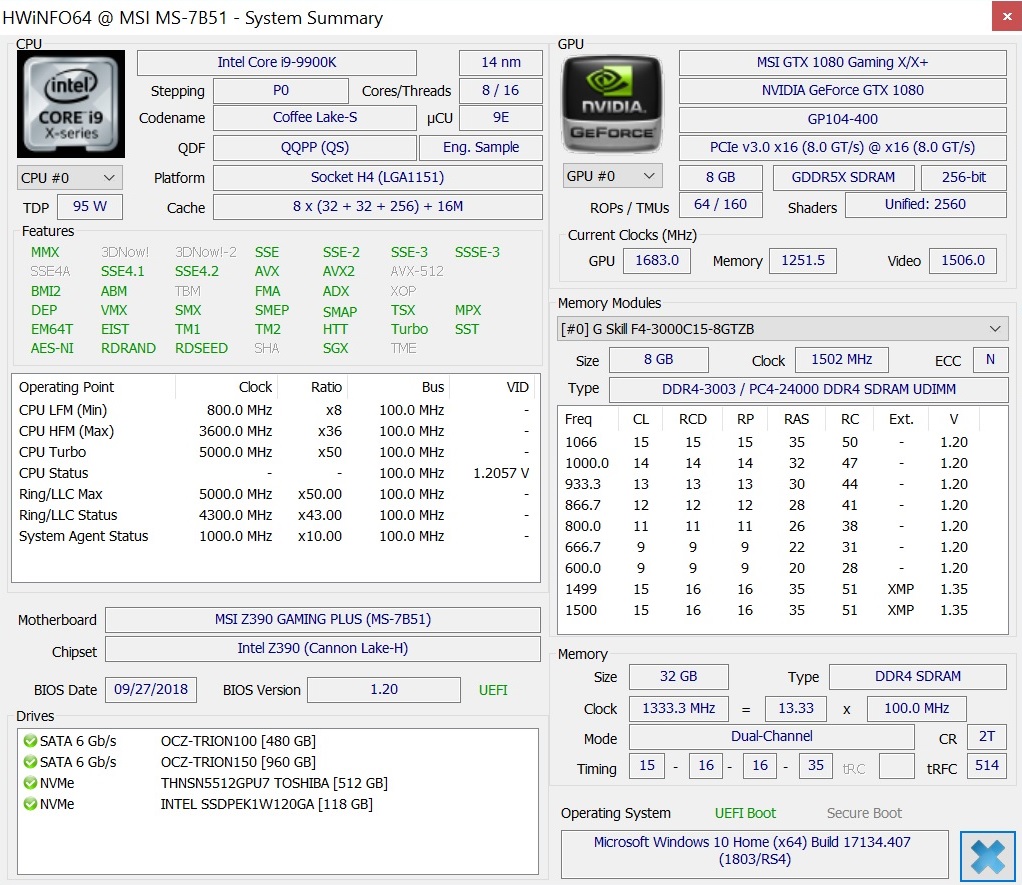Click the Cache 8 x (32 + 32 + 256) + 16M field
Image resolution: width=1022 pixels, height=885 pixels.
tap(378, 207)
